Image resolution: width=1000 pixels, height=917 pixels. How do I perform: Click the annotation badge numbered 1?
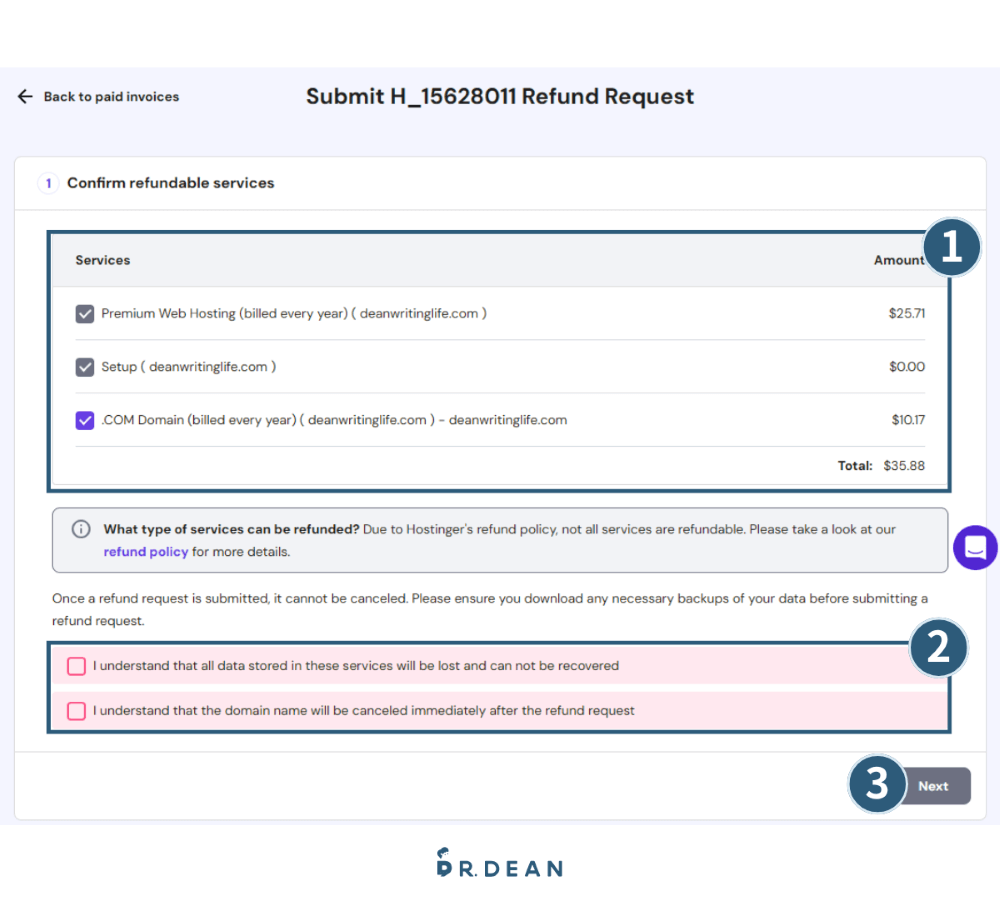pos(951,247)
